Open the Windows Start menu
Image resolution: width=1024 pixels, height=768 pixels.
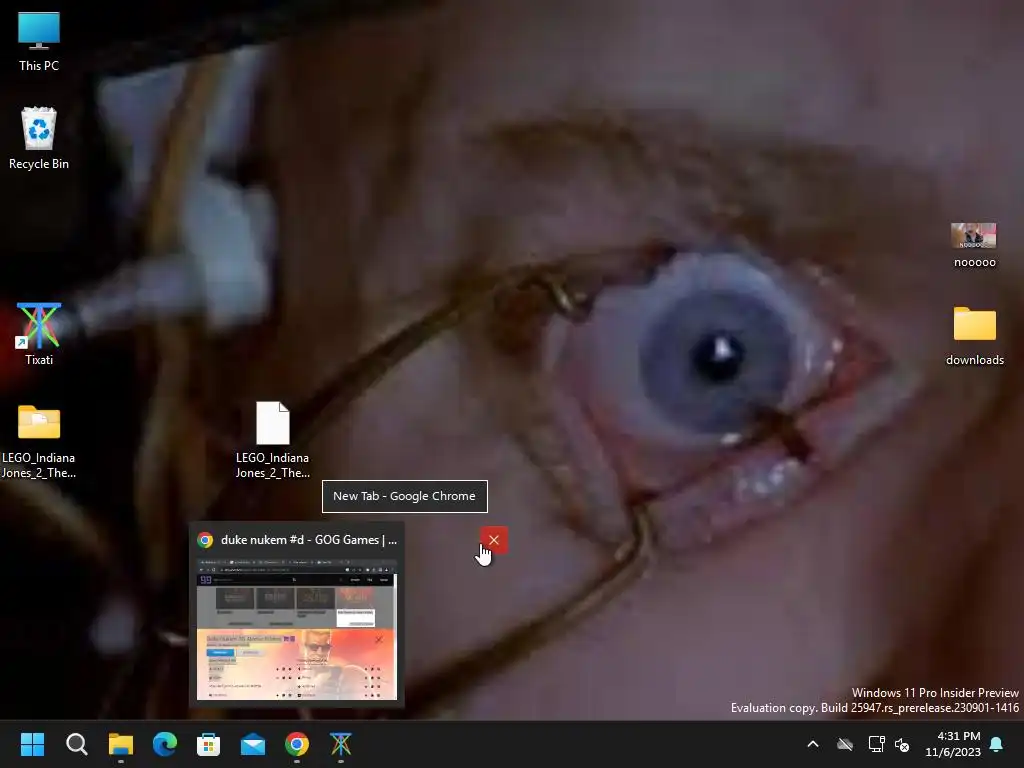(x=32, y=744)
